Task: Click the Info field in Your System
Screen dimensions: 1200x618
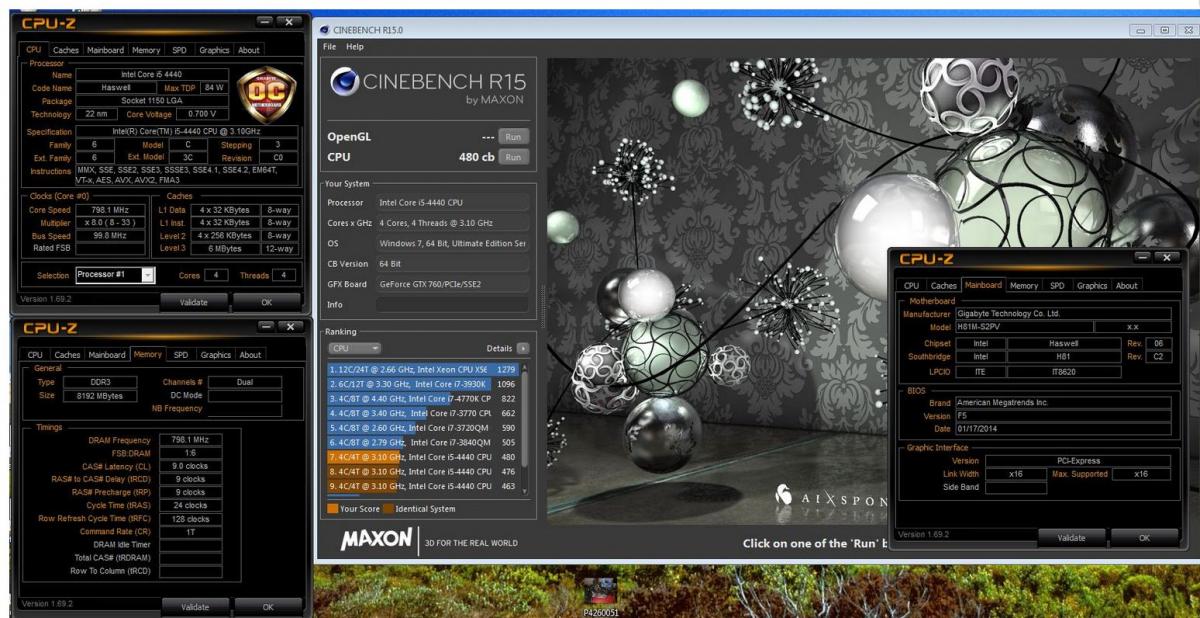Action: pyautogui.click(x=452, y=304)
